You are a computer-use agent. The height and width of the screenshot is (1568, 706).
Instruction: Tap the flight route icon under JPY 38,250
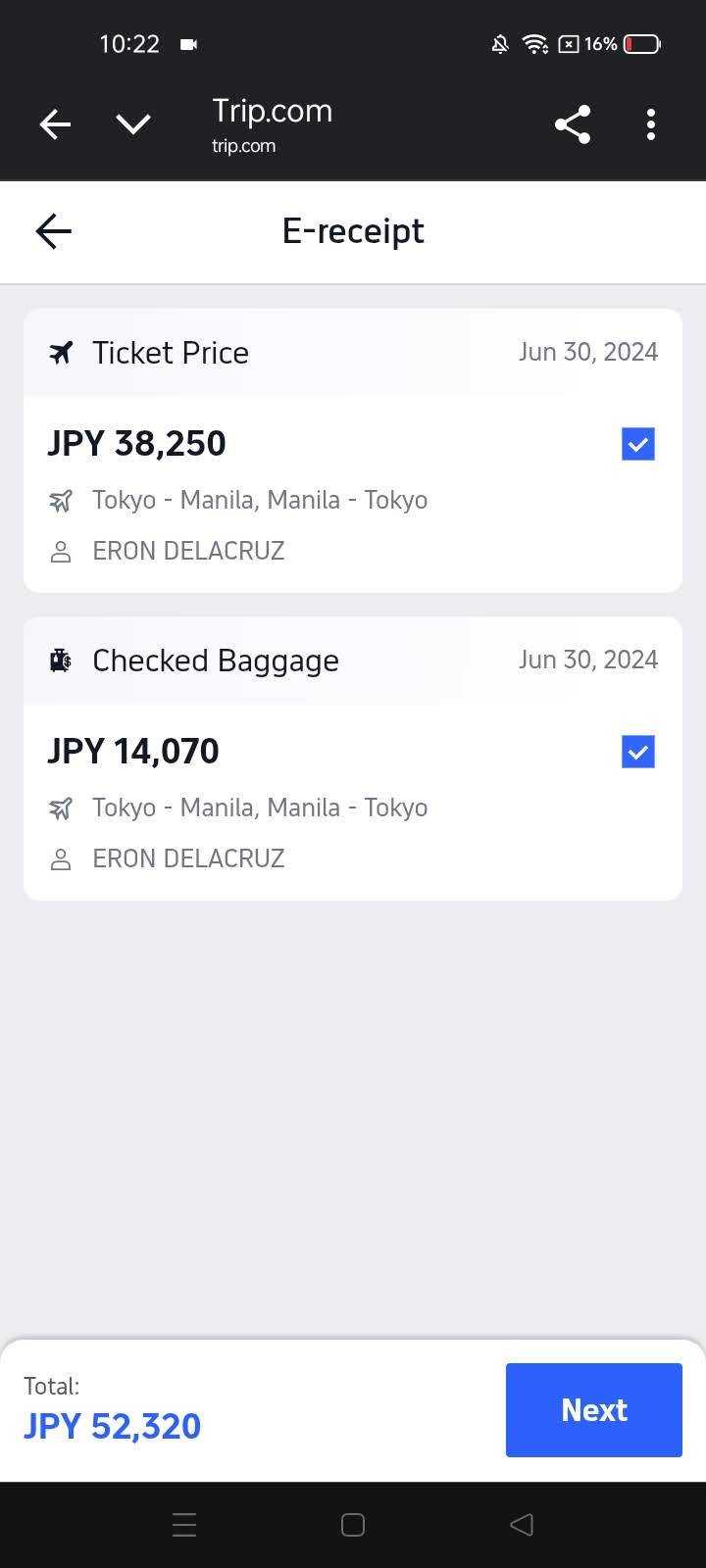click(61, 501)
